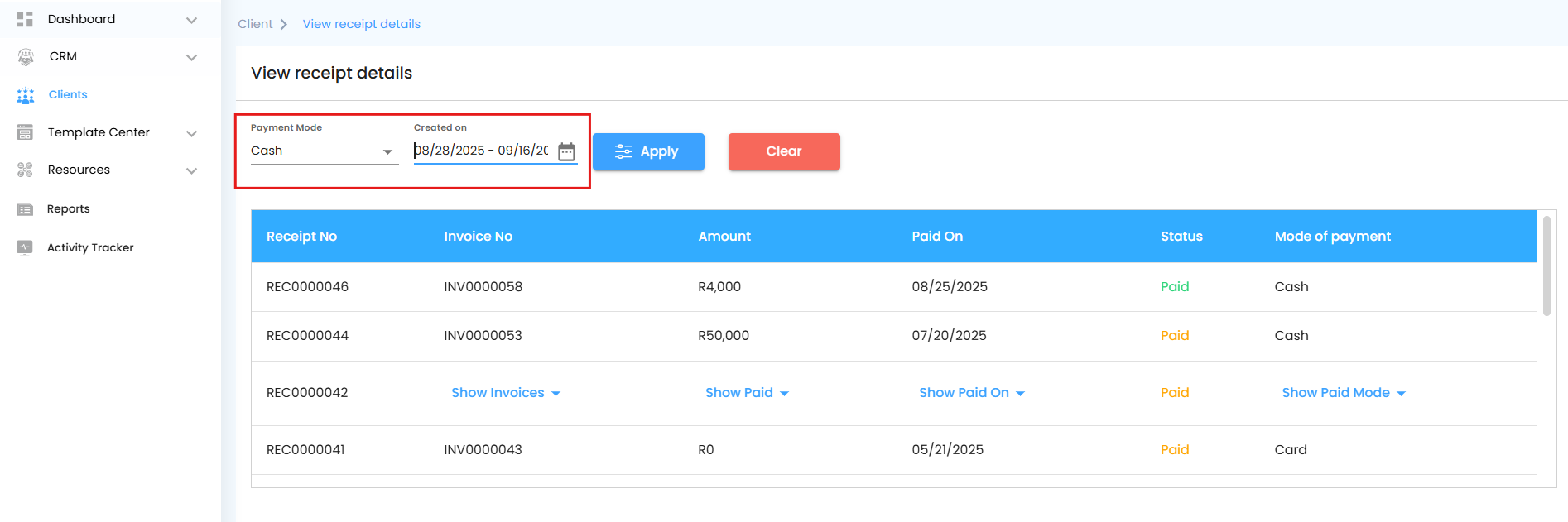Click the 08/25/2025 paid date
The width and height of the screenshot is (1568, 522).
(950, 286)
